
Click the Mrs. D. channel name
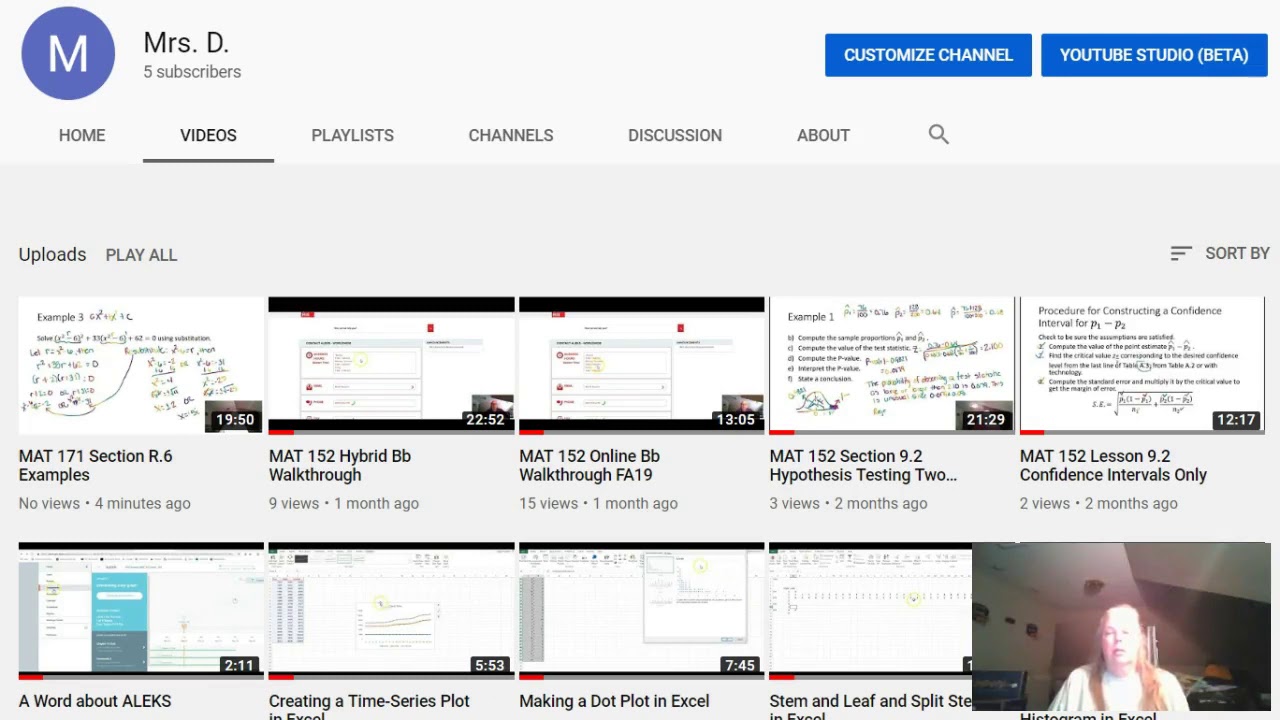(x=186, y=42)
